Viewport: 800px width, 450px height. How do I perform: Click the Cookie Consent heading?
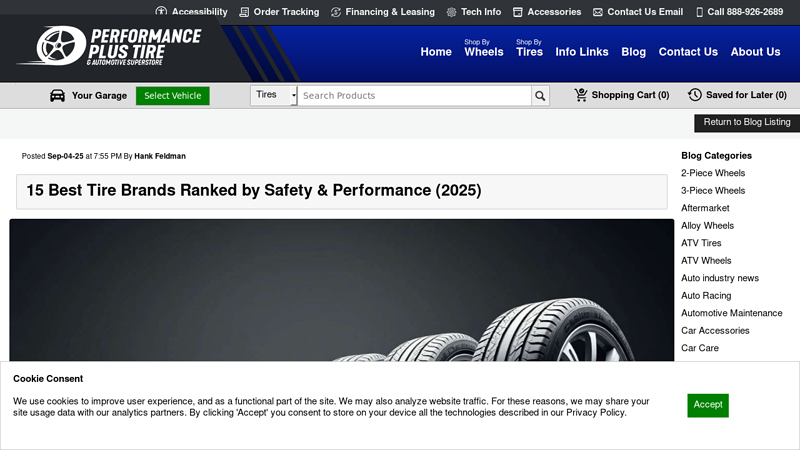point(48,379)
